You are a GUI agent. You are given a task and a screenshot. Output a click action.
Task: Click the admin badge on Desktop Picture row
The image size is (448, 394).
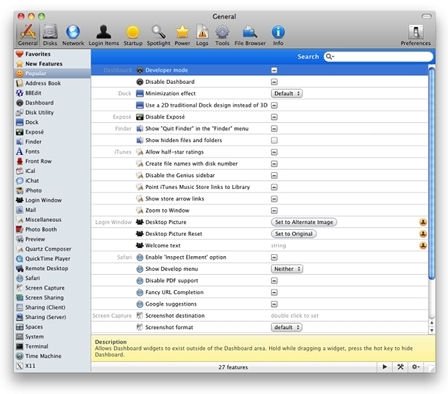click(423, 222)
